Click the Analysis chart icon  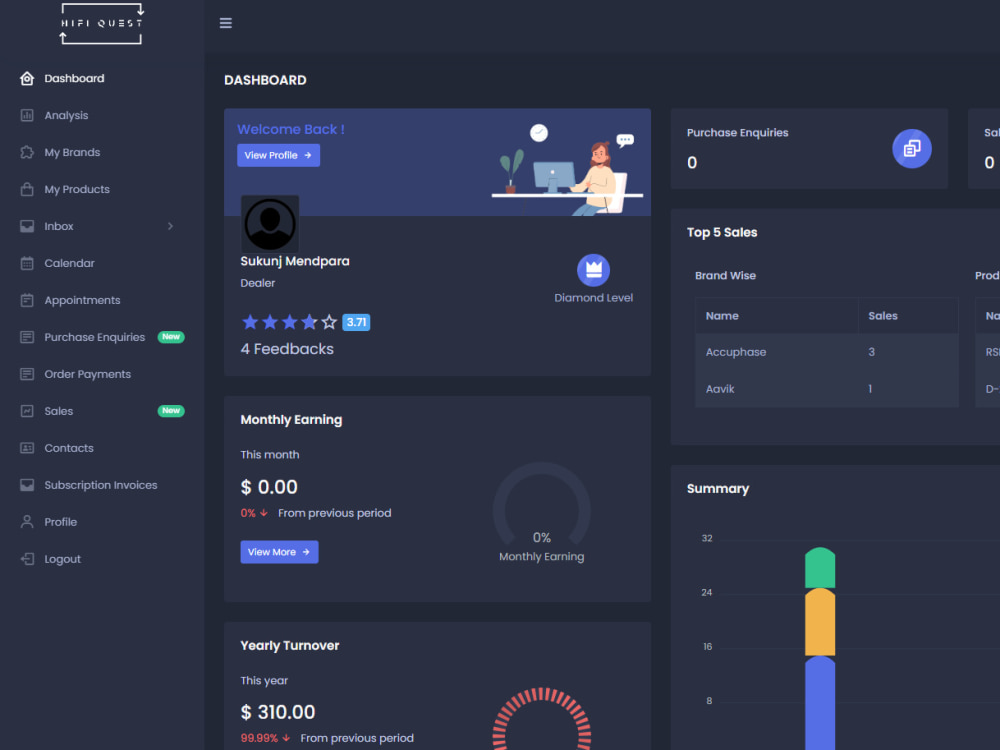coord(27,115)
